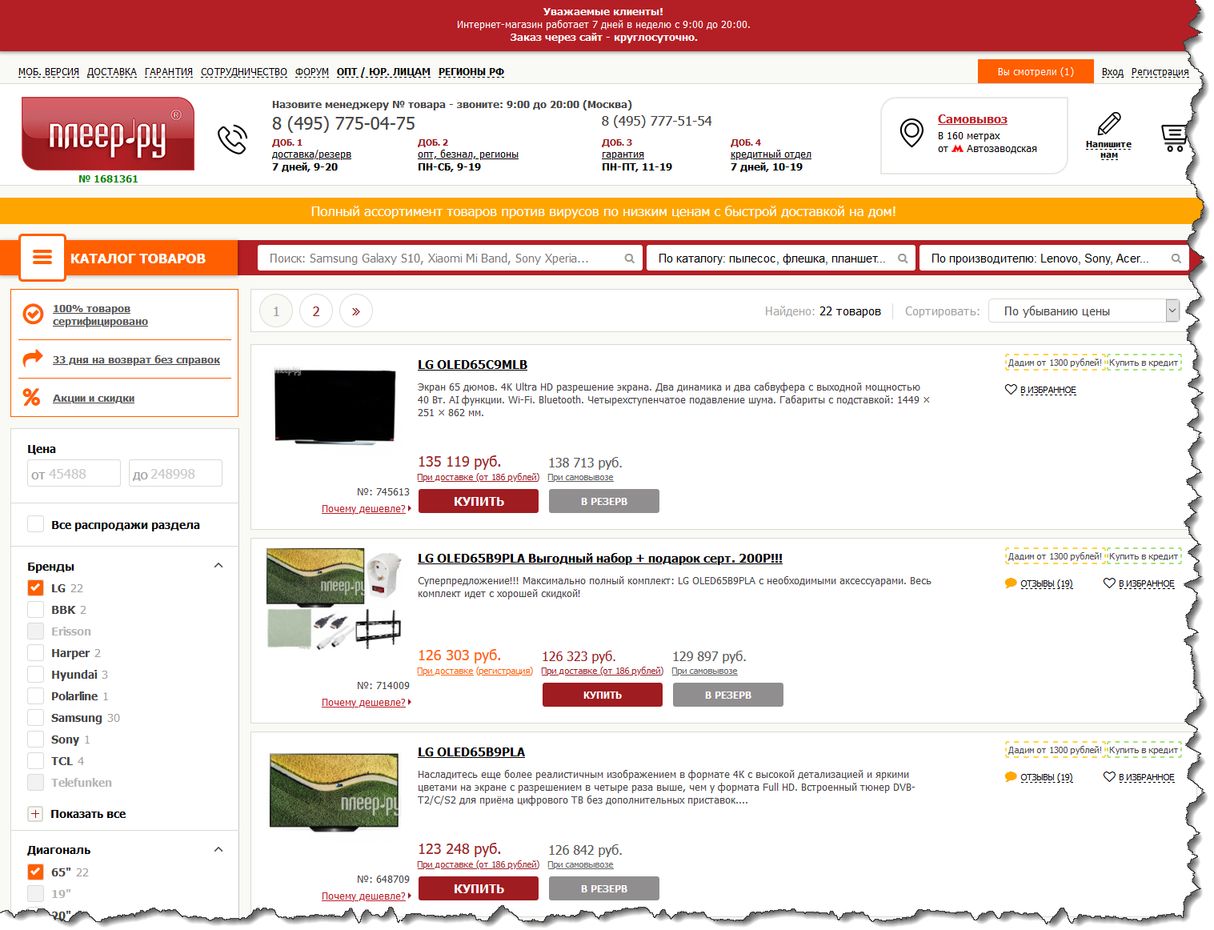
Task: Click the main search magnifier icon
Action: 630,259
